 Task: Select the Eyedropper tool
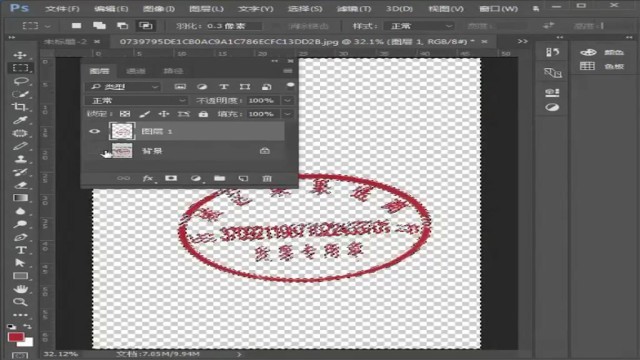20,120
